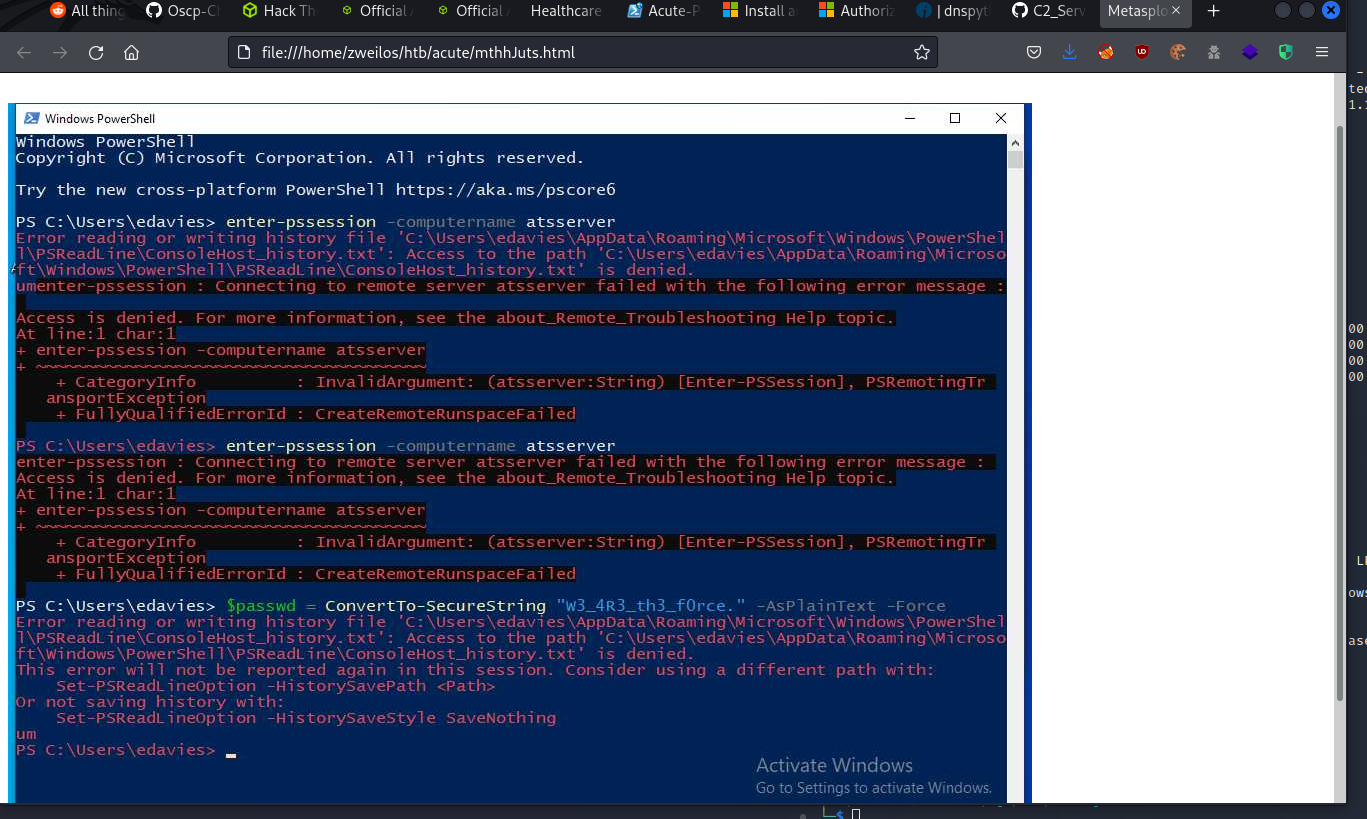Click the Save to Pocket icon

click(1034, 52)
